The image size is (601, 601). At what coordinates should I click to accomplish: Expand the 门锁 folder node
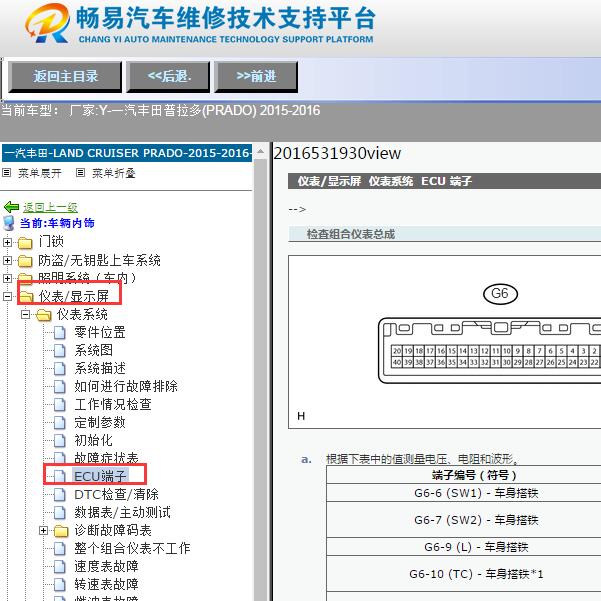click(x=7, y=242)
